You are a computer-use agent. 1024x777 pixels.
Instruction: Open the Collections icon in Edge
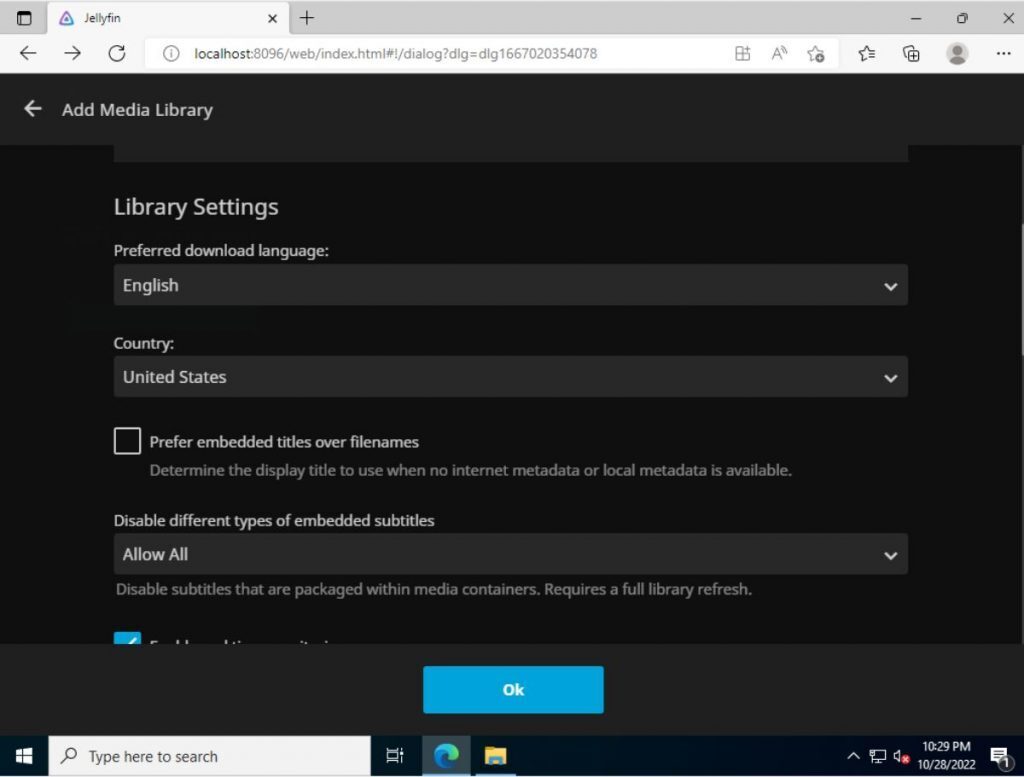[x=911, y=53]
